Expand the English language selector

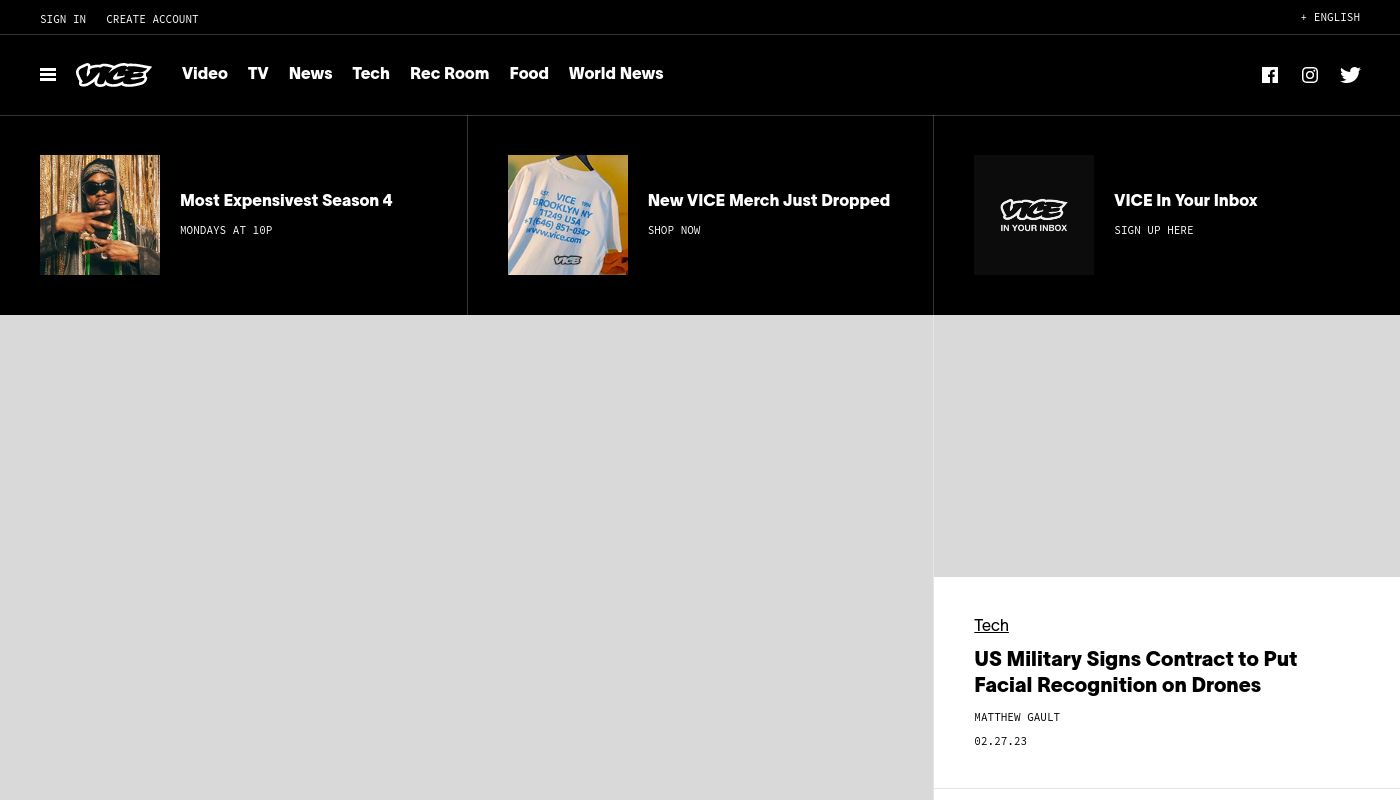(1330, 17)
